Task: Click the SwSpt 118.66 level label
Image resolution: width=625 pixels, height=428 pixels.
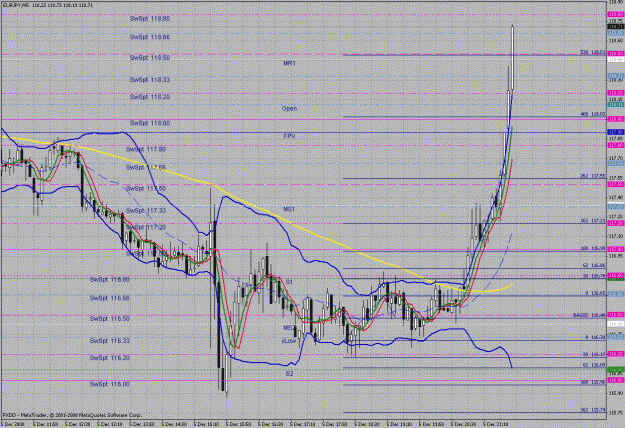Action: point(150,37)
